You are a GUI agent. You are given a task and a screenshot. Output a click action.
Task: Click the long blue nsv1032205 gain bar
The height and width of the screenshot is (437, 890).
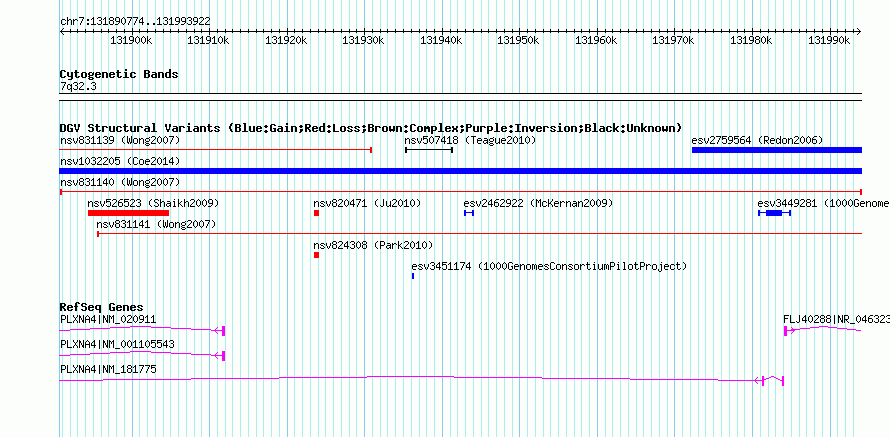(x=461, y=171)
